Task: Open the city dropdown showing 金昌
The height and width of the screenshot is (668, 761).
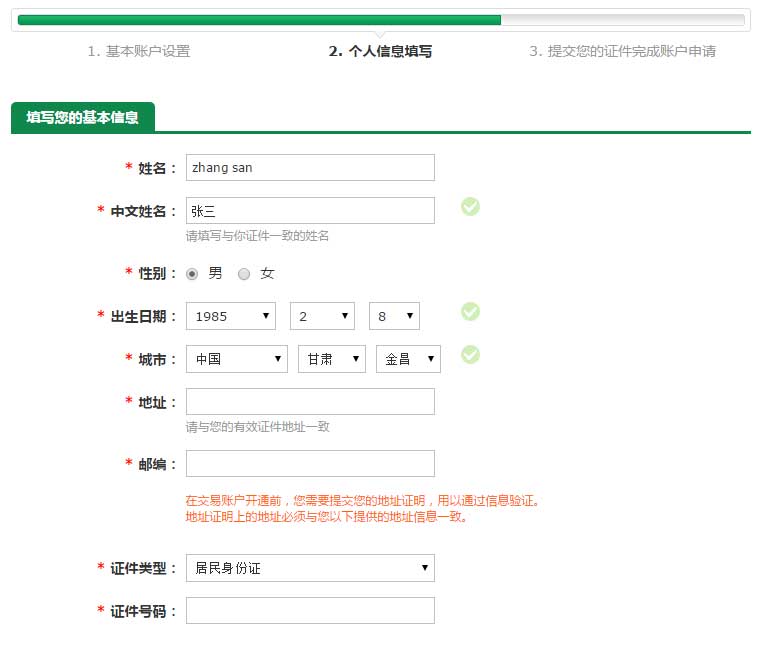Action: point(408,359)
